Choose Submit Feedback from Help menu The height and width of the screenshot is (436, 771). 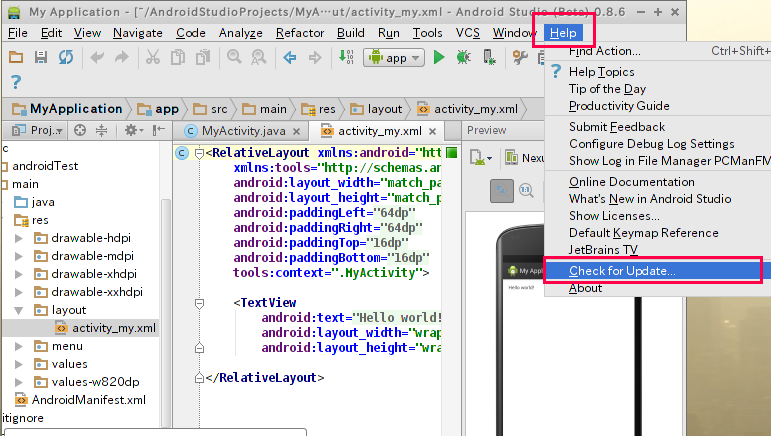(x=657, y=127)
